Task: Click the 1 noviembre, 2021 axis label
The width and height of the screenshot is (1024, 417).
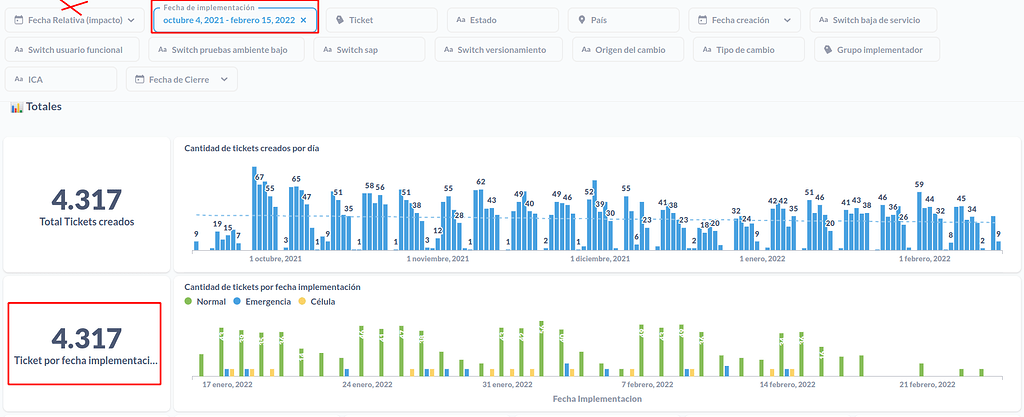Action: coord(438,259)
